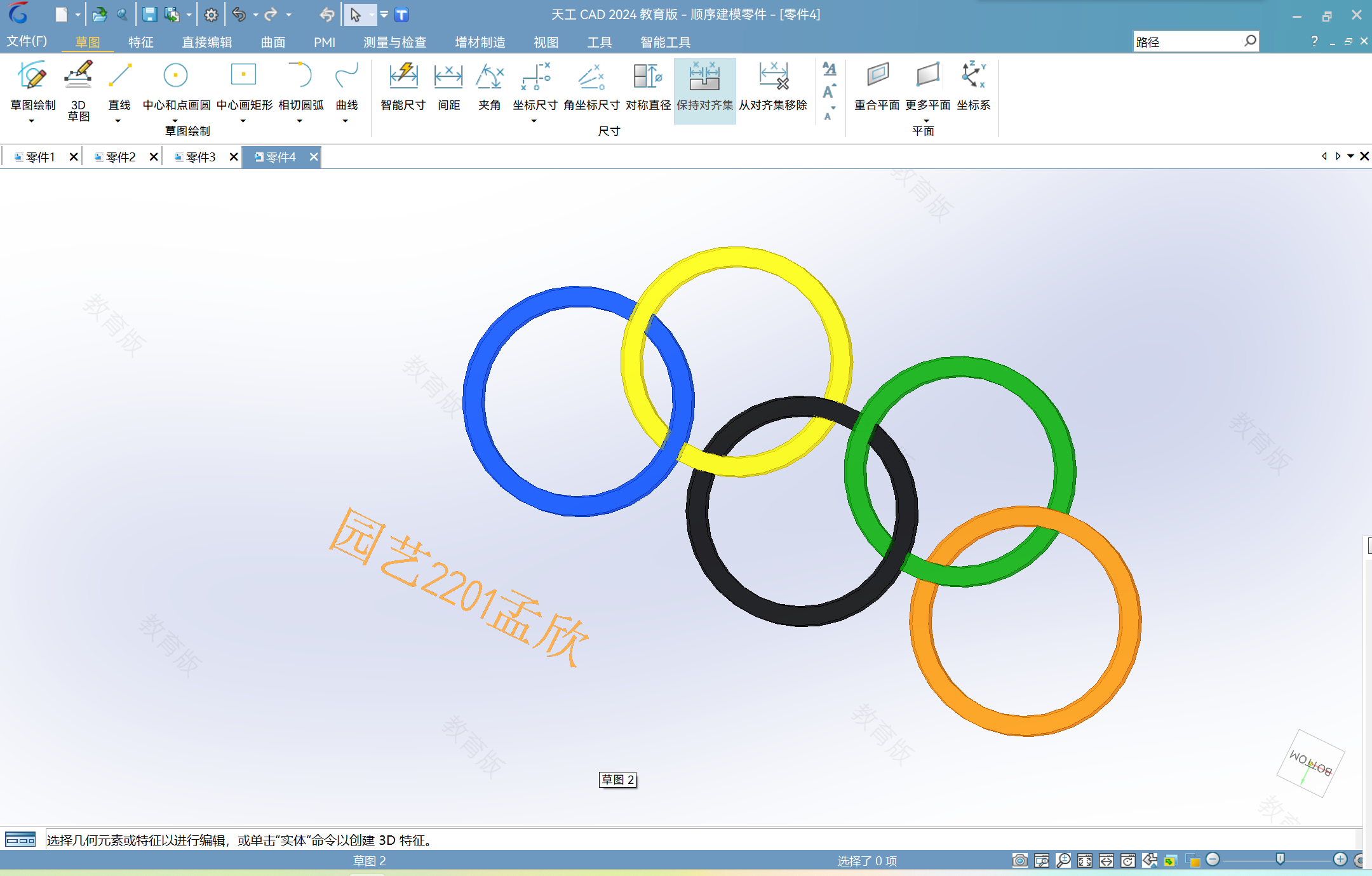Screen dimensions: 1372x876
Task: Open the 更多平面 more planes tool
Action: tap(927, 86)
